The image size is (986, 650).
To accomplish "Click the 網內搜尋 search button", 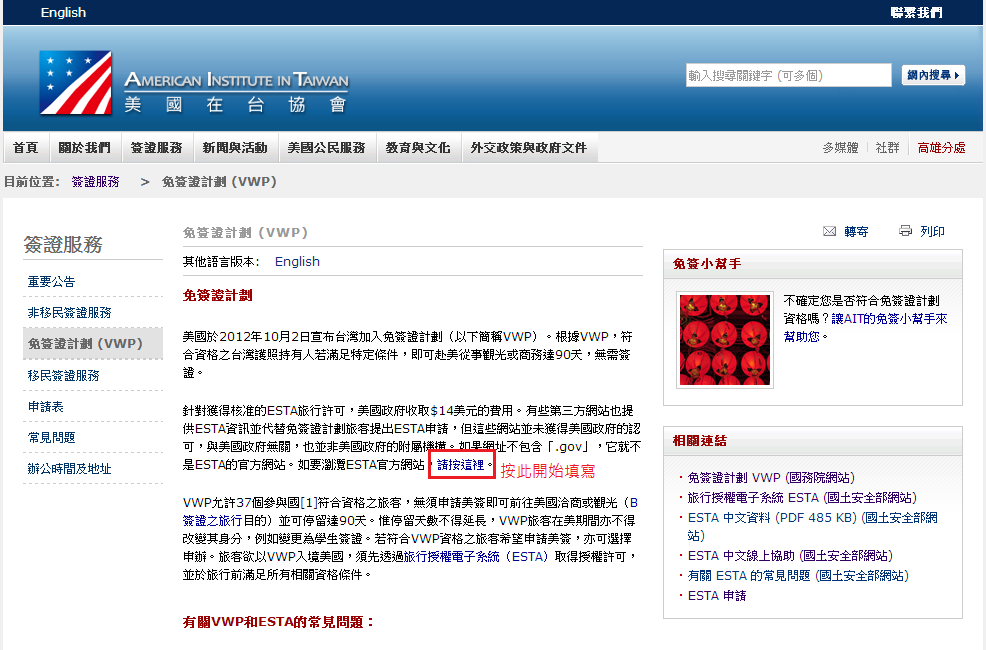I will pos(933,75).
